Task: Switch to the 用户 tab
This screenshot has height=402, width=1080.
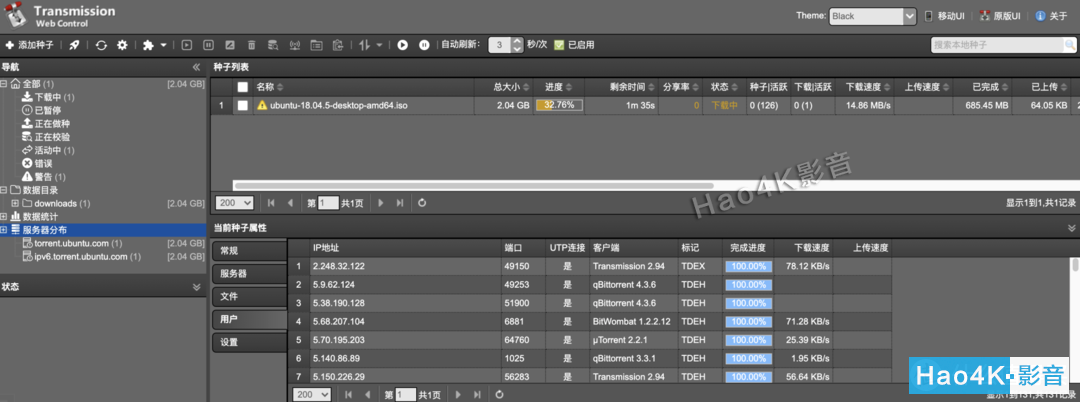Action: click(x=249, y=319)
